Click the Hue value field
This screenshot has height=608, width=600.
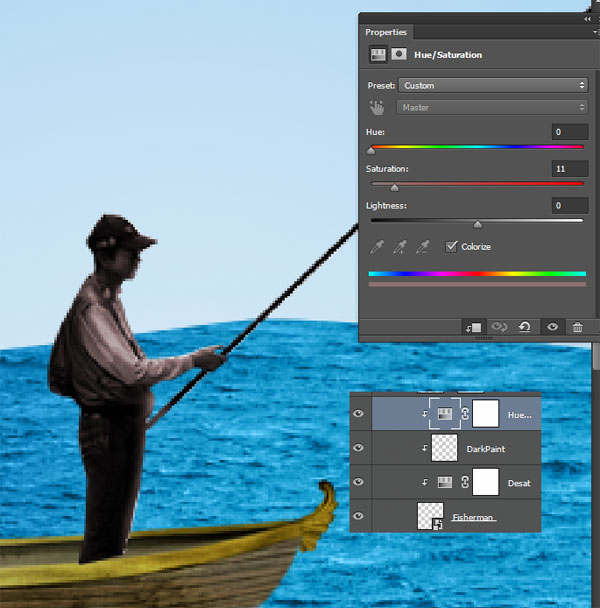(570, 132)
